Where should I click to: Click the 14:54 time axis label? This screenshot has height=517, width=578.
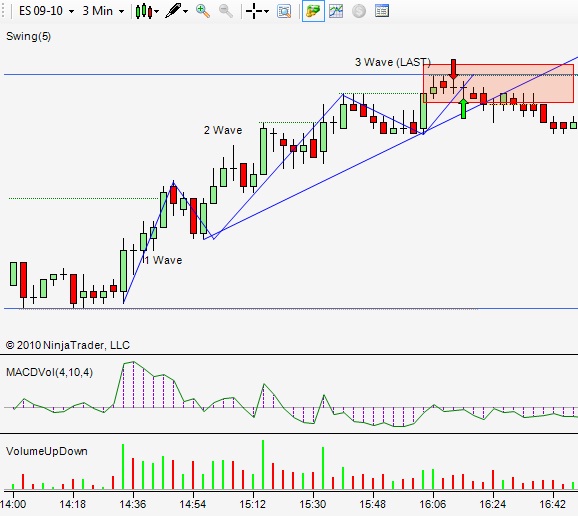point(193,504)
